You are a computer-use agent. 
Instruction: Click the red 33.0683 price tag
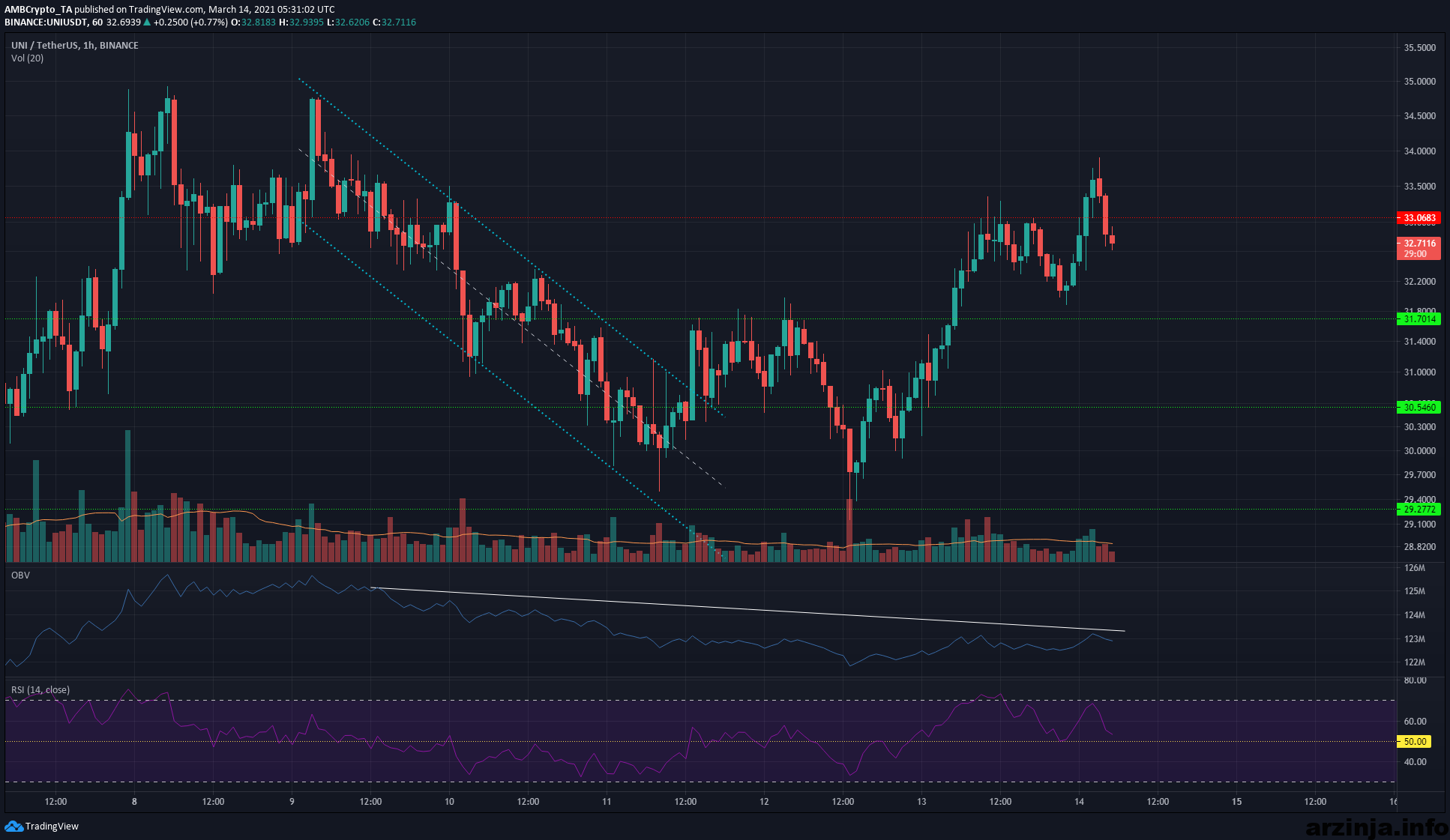click(x=1419, y=218)
